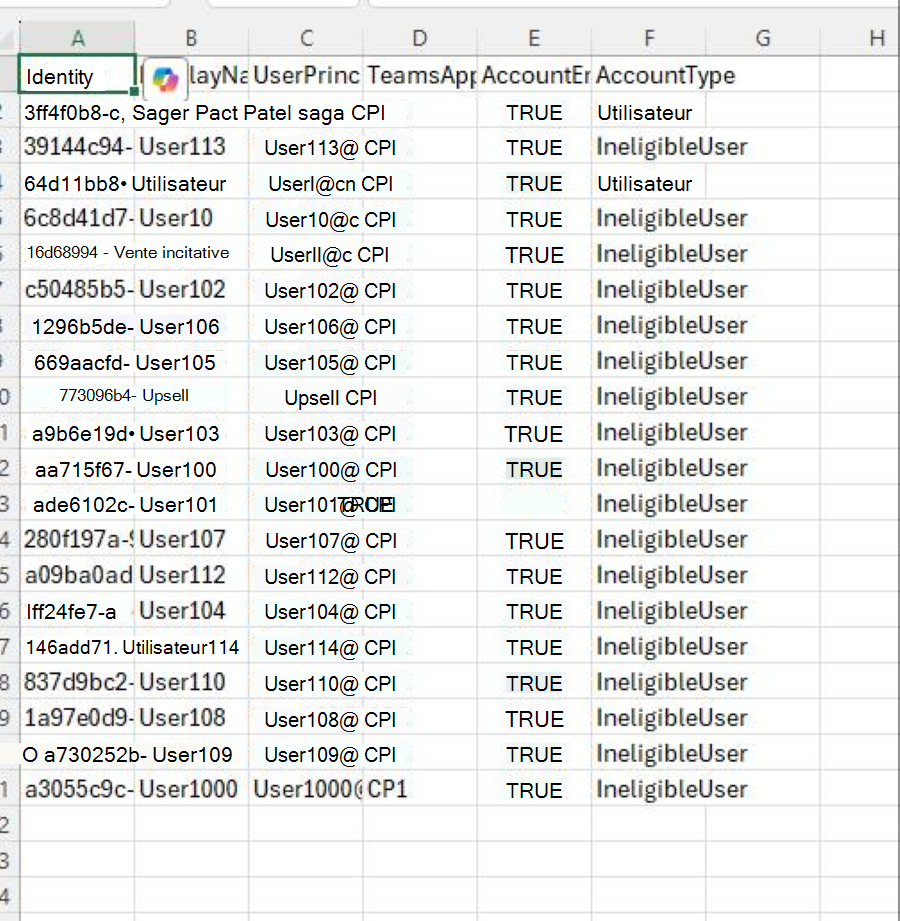Viewport: 900px width, 921px height.
Task: Click the User1000 display name cell
Action: pyautogui.click(x=191, y=789)
